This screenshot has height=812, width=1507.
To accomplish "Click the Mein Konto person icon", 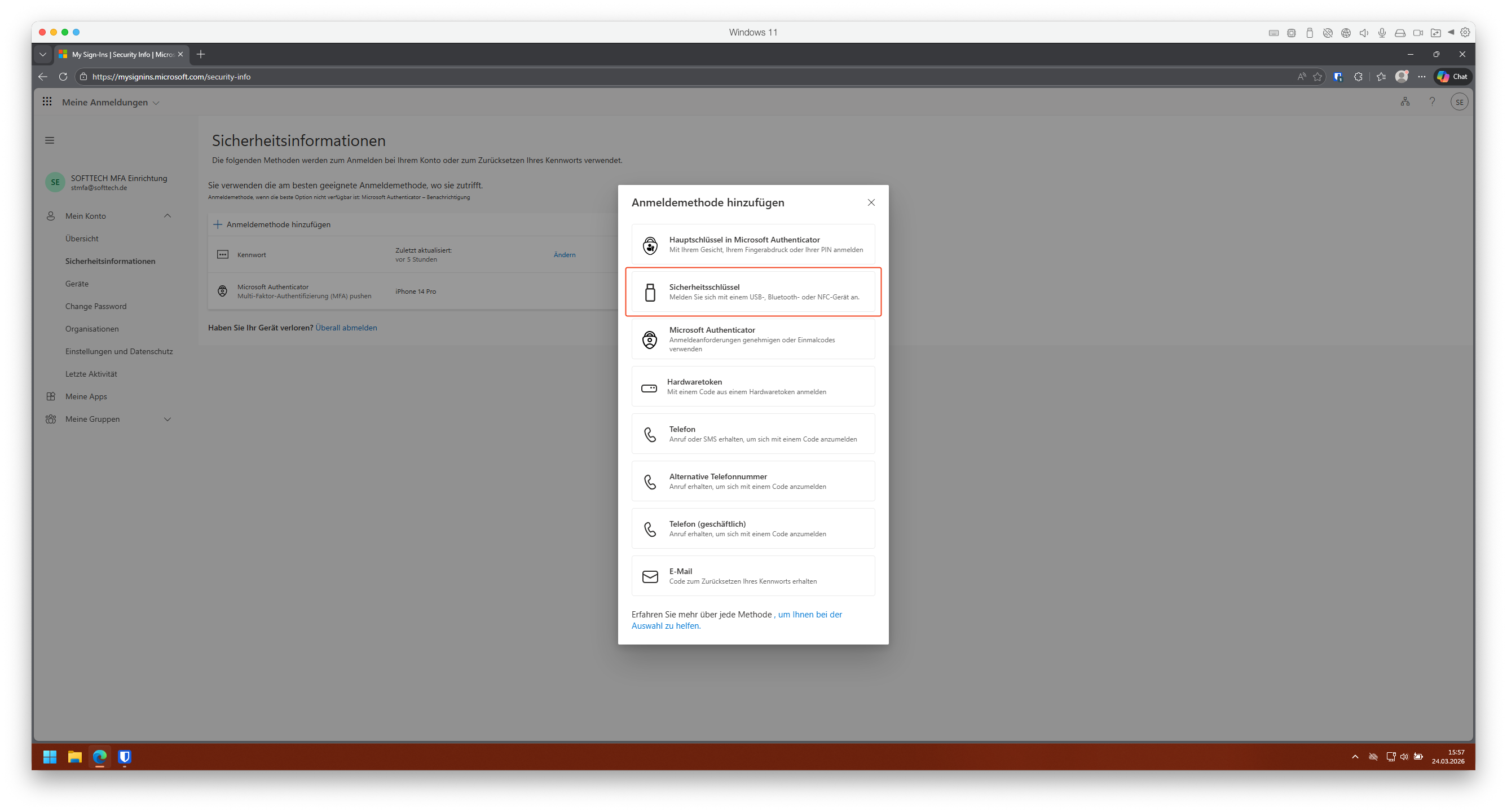I will (x=51, y=216).
